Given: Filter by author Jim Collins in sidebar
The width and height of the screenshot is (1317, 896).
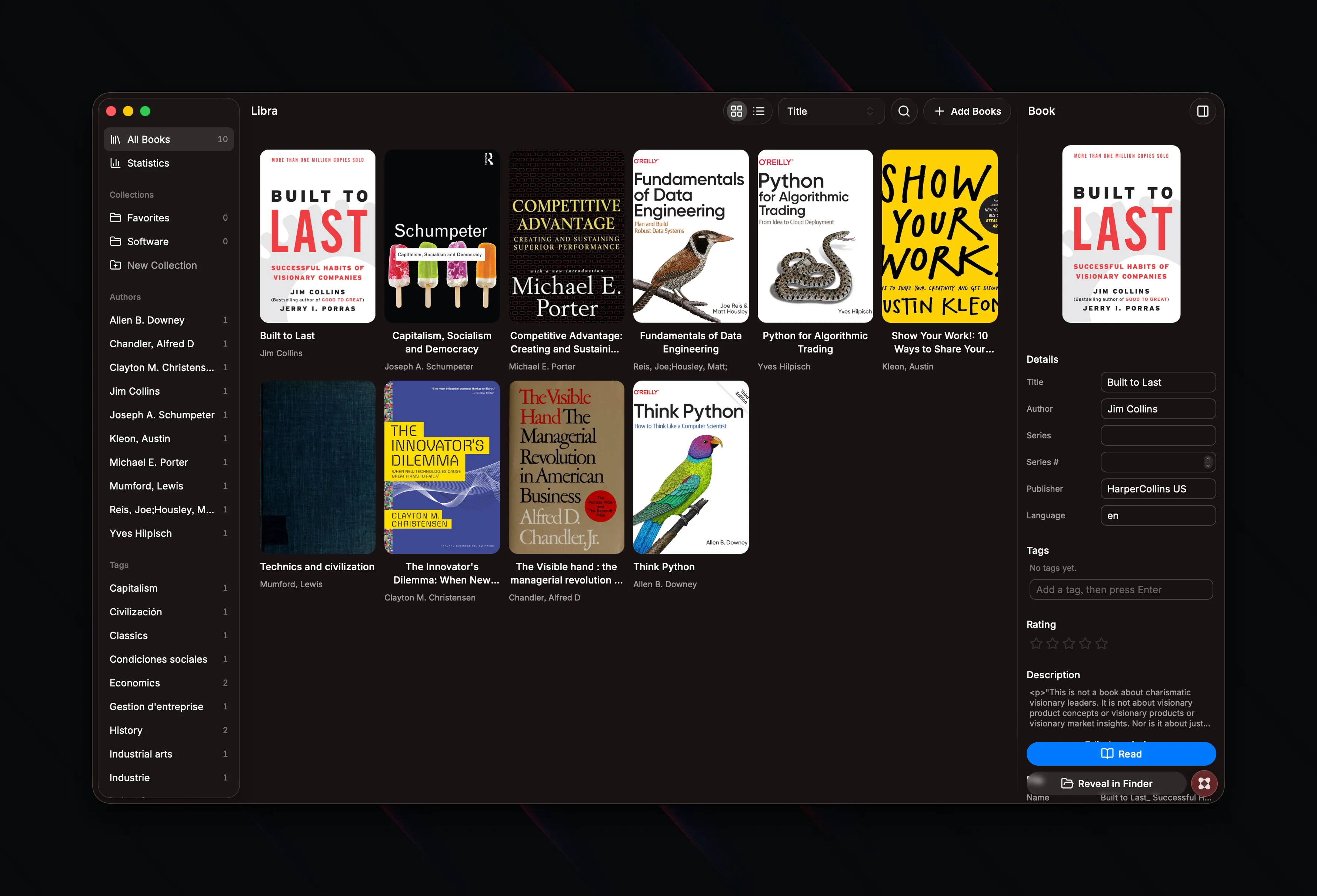Looking at the screenshot, I should click(x=169, y=391).
